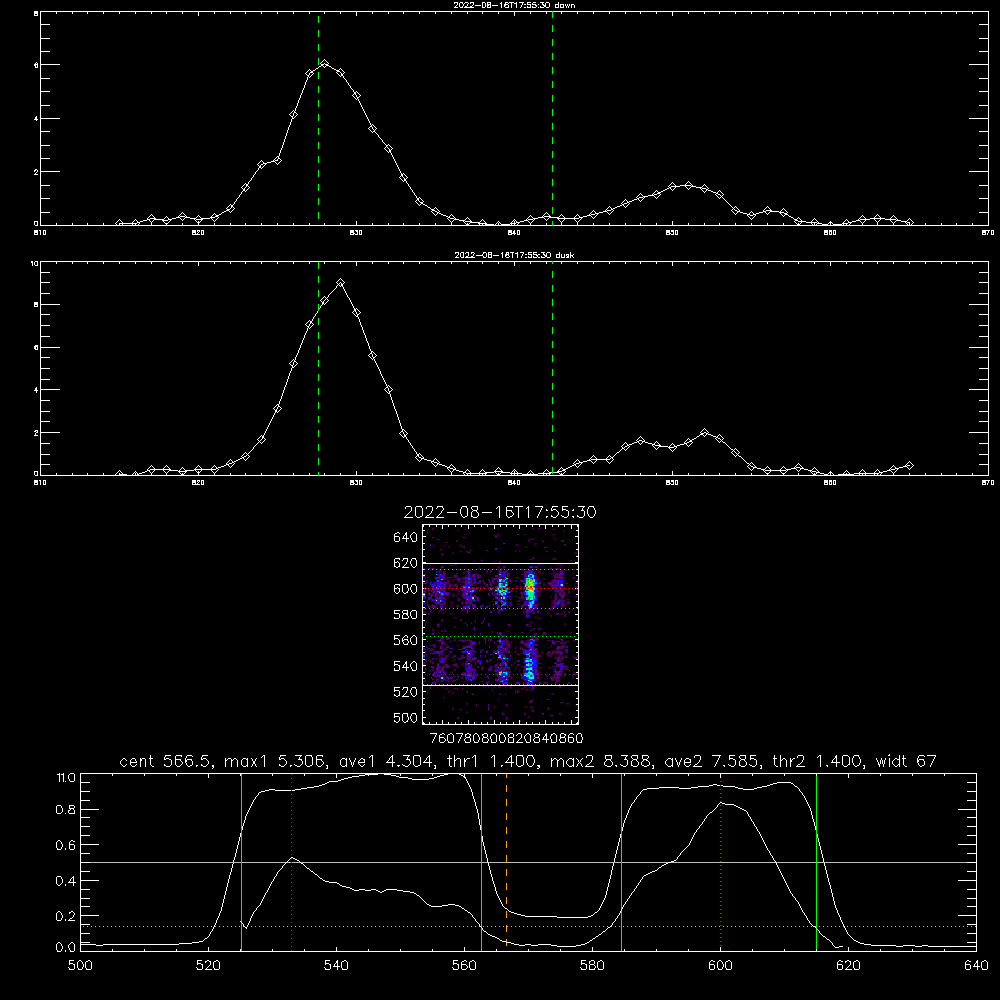
Task: Click the timestamp title above the spectral image
Action: click(500, 512)
